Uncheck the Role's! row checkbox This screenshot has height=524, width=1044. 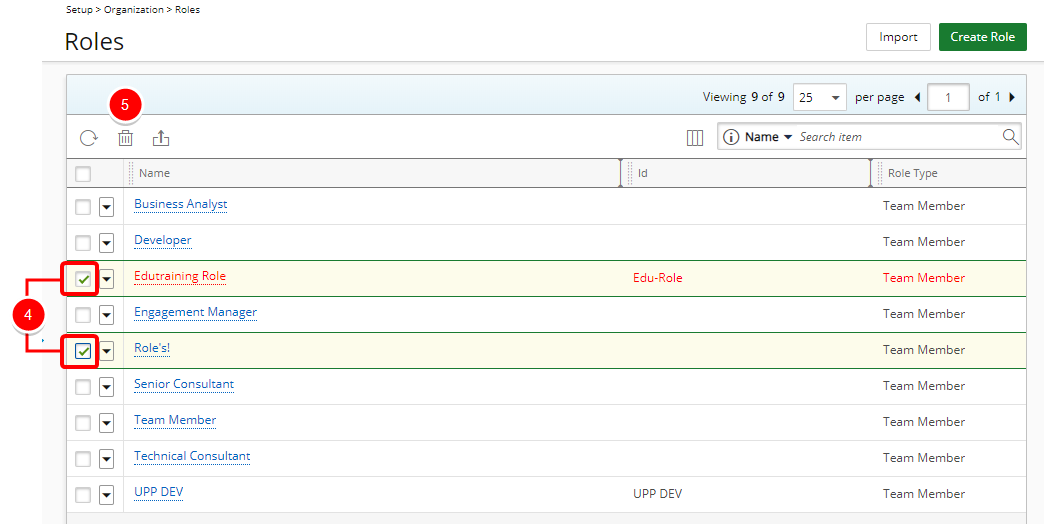(x=83, y=351)
